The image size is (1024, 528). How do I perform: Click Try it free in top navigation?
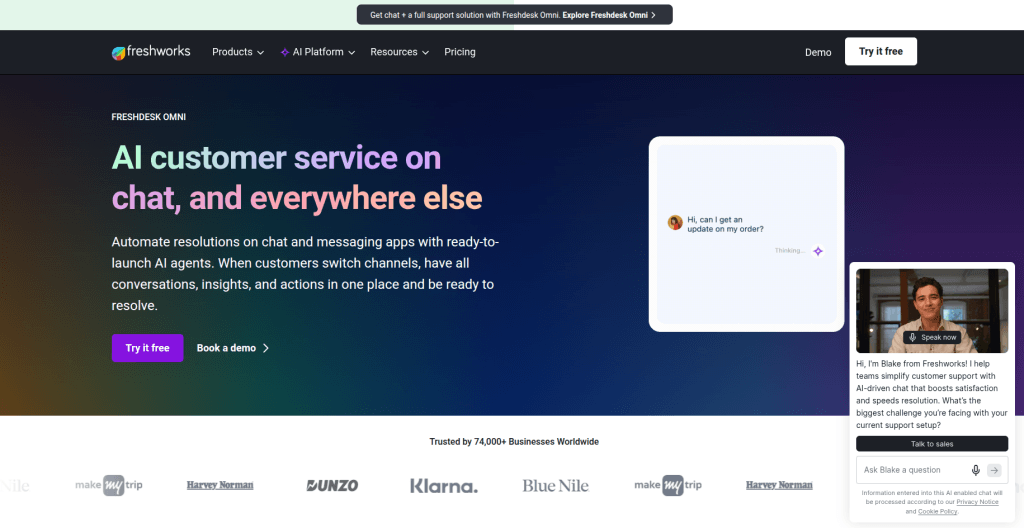[x=880, y=52]
